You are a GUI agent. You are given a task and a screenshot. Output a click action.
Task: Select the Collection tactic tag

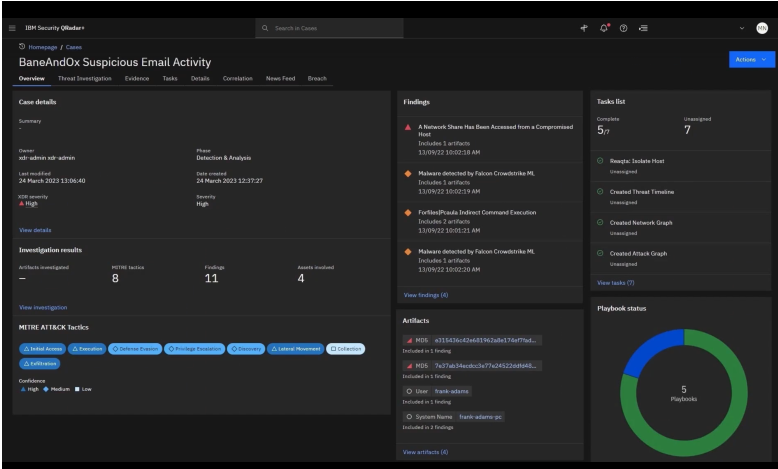pyautogui.click(x=346, y=349)
